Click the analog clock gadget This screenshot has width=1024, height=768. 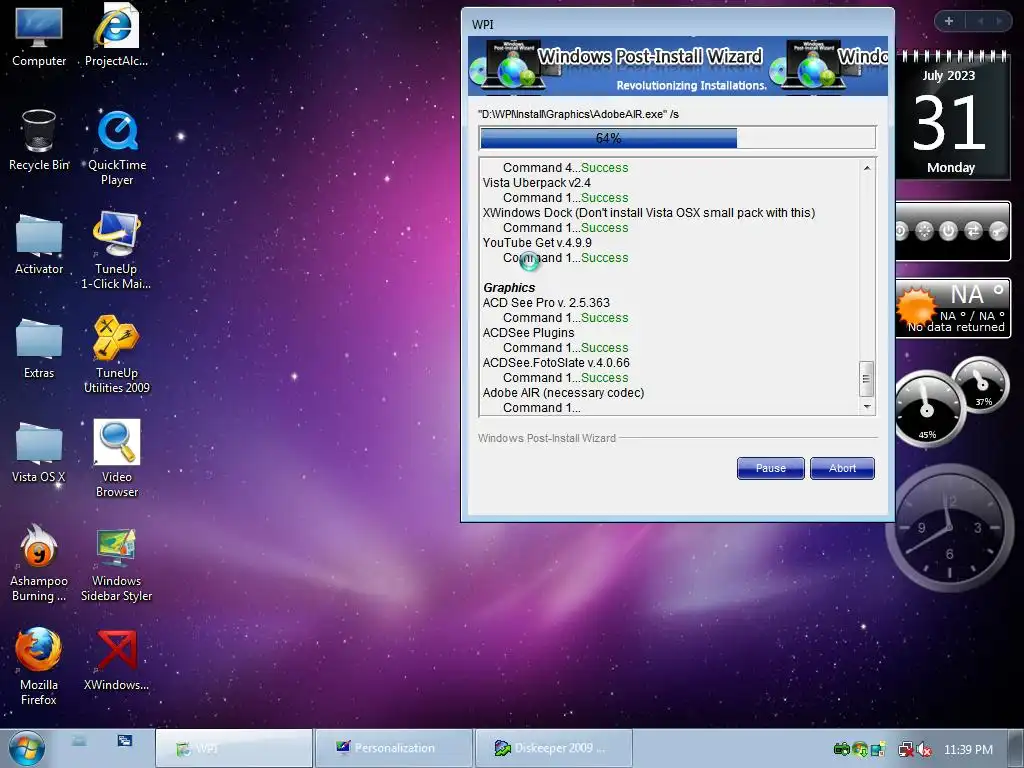(949, 528)
